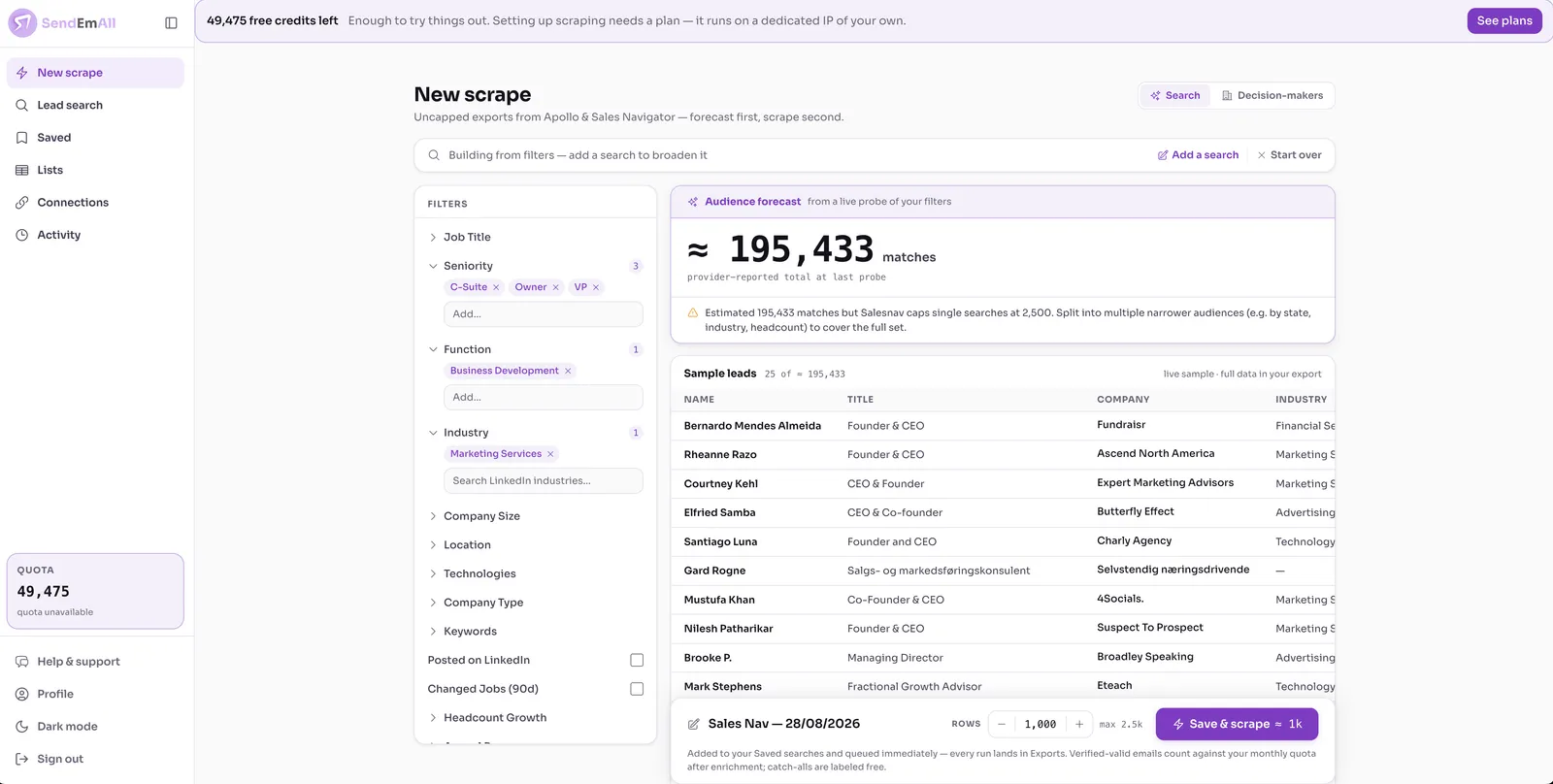Select lead Rheanne Razo
This screenshot has width=1553, height=784.
(x=720, y=455)
